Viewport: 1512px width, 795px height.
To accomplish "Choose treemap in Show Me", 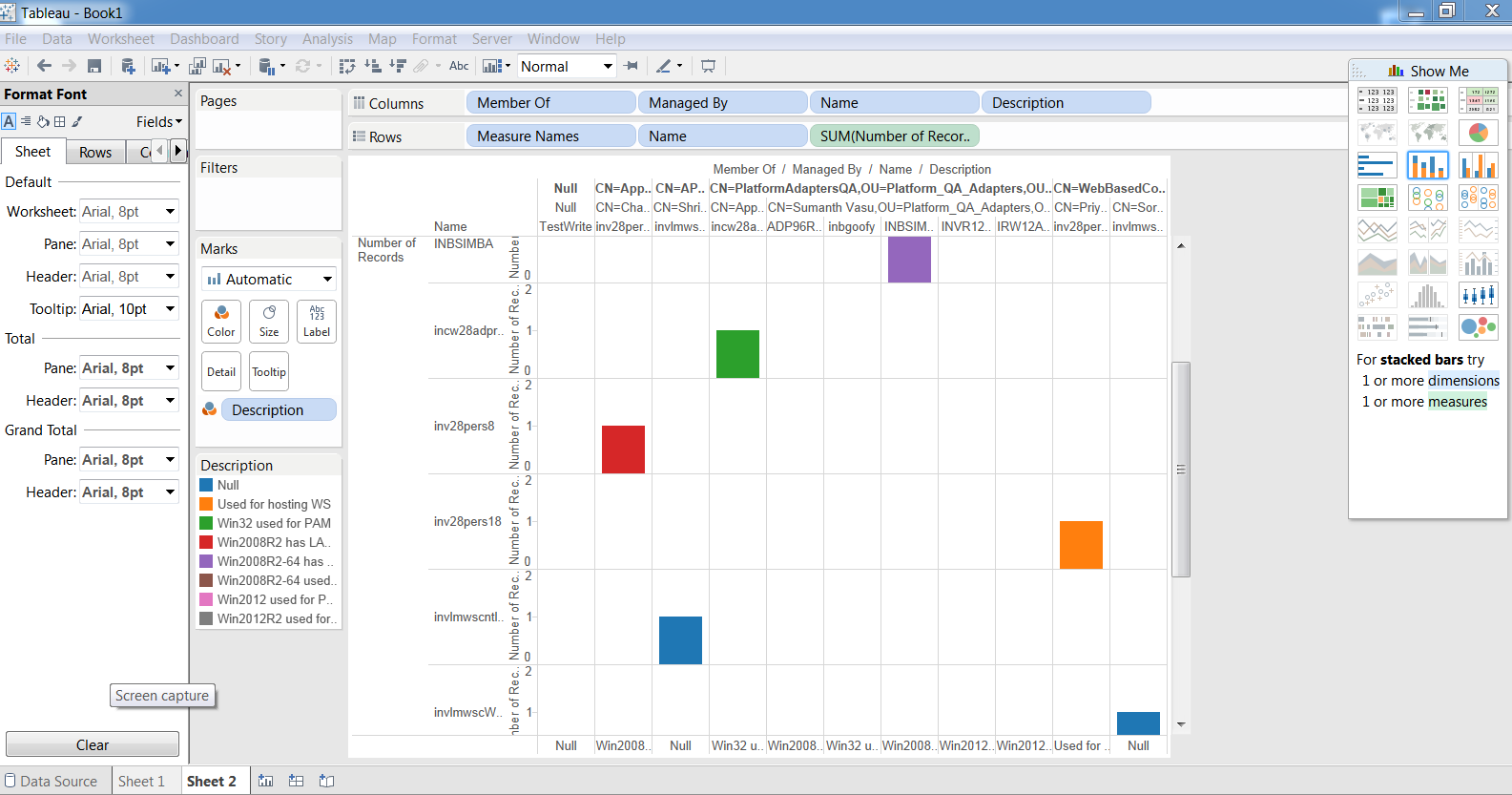I will click(x=1377, y=198).
